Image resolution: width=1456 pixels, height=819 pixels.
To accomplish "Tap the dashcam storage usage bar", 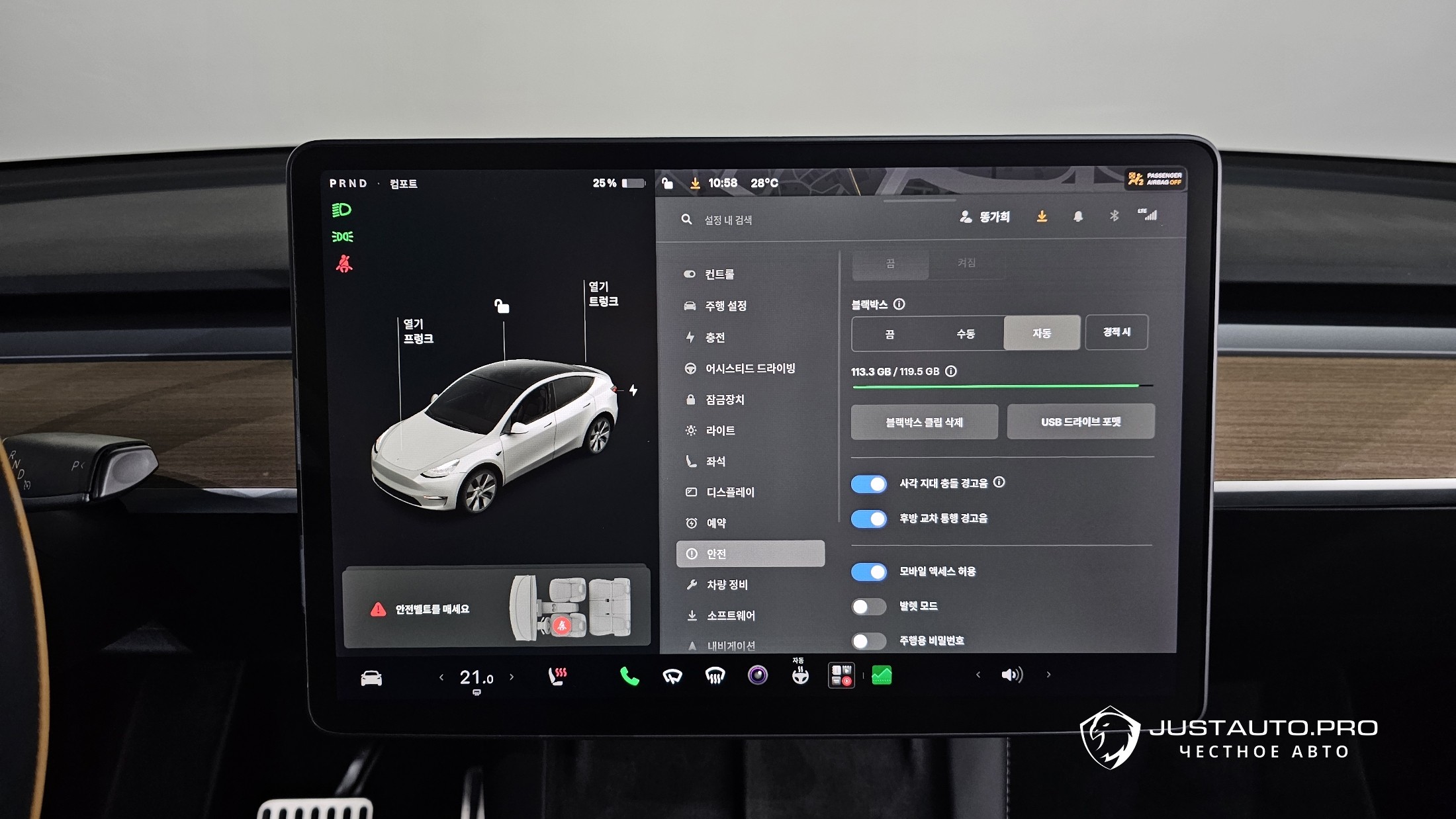I will coord(1003,386).
